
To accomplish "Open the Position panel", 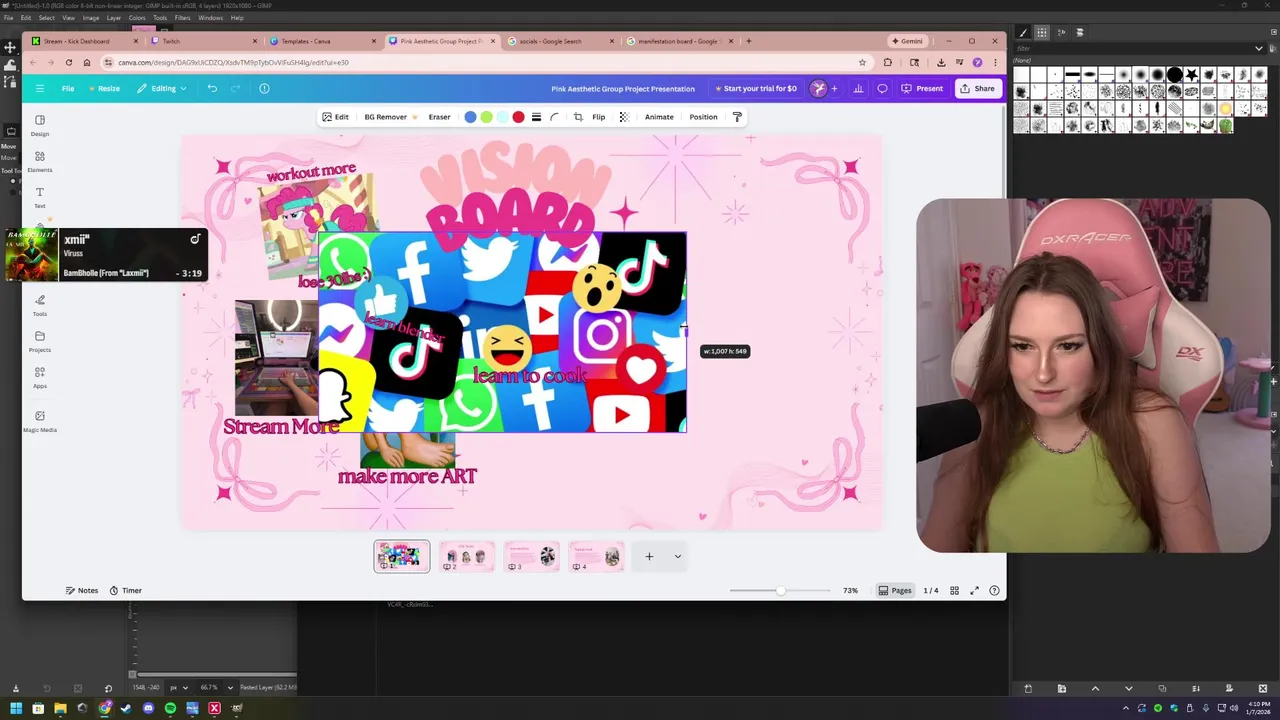I will click(703, 117).
